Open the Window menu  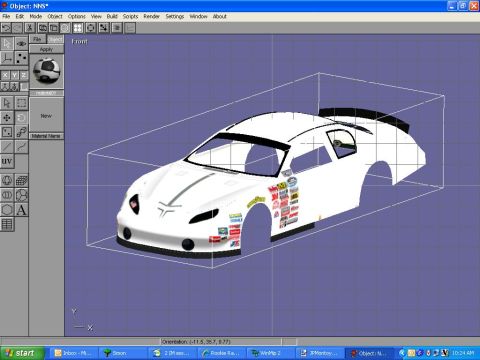(198, 16)
